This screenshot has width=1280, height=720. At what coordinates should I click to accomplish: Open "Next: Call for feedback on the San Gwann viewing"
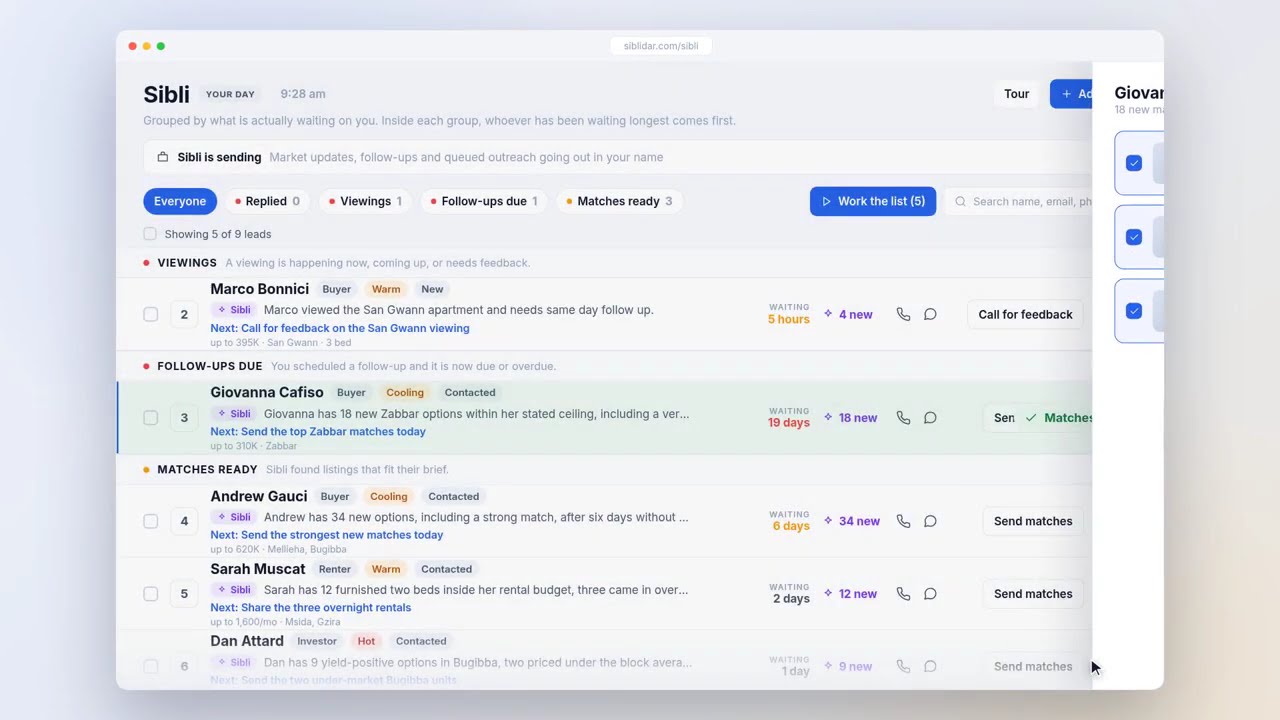[340, 328]
